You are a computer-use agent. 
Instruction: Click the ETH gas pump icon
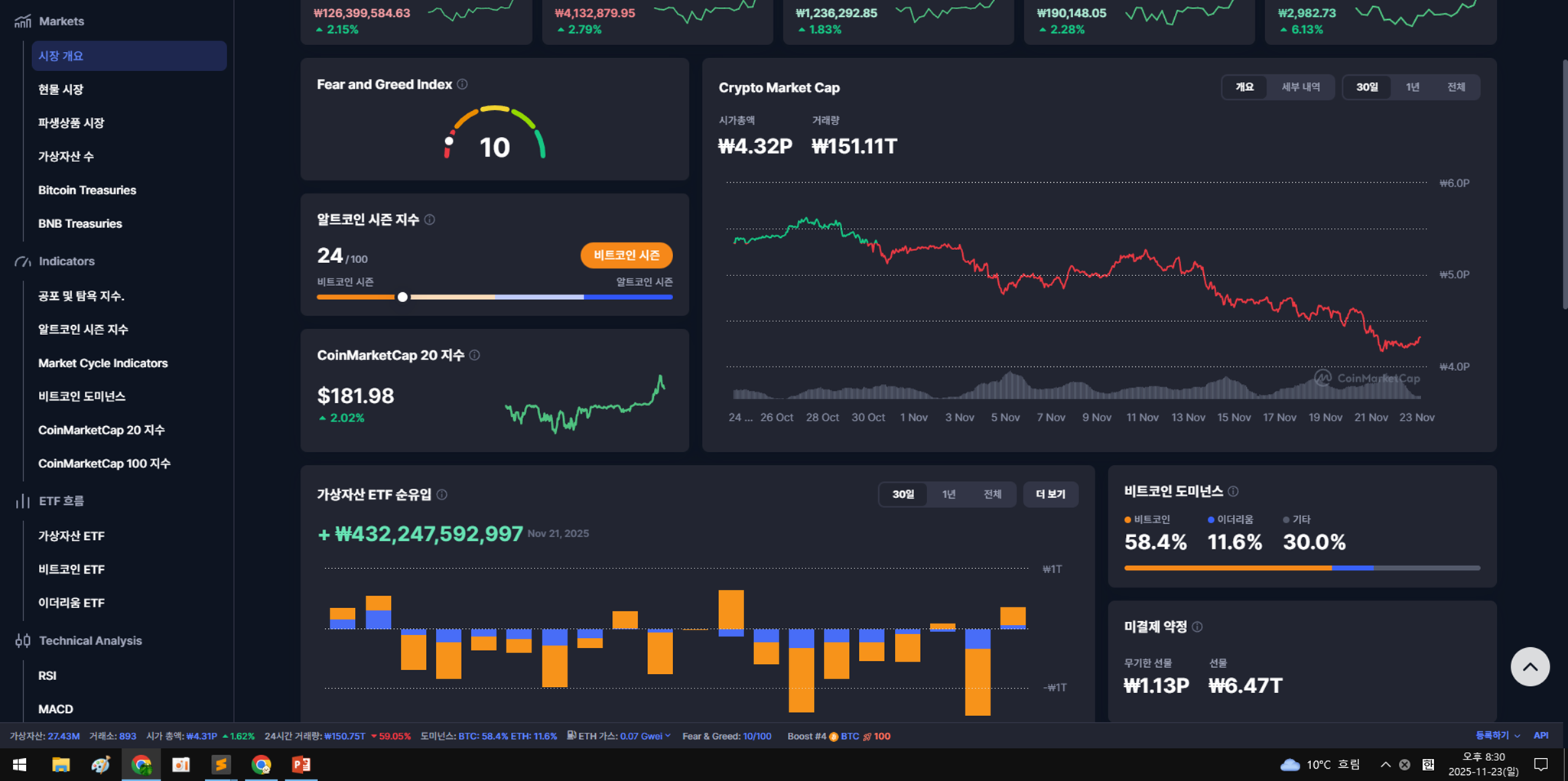[571, 735]
